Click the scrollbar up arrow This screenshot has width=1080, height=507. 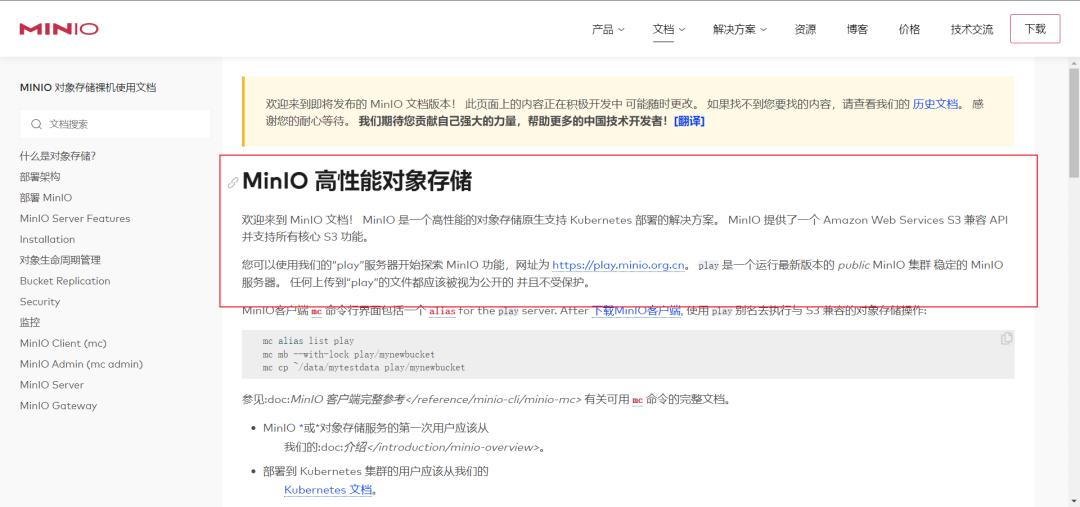pos(1074,63)
